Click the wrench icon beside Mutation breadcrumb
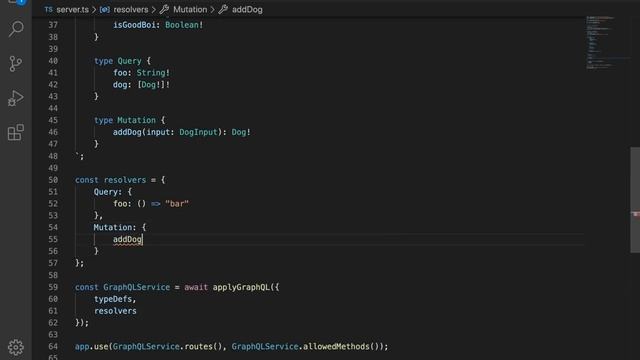Image resolution: width=640 pixels, height=360 pixels. [x=164, y=9]
